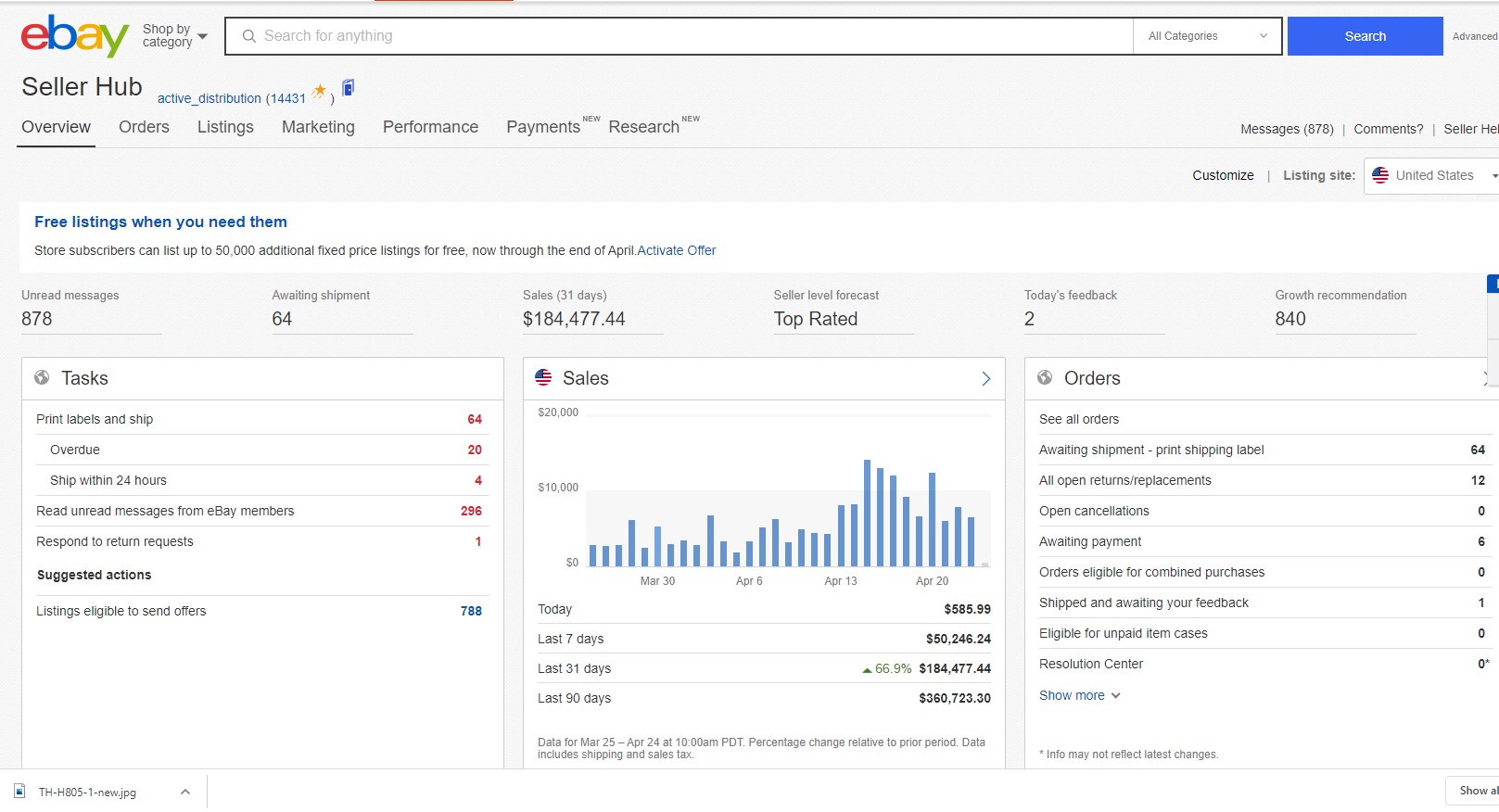Click Listings eligible to send offers
Screen dimensions: 1499x812
pos(262,611)
